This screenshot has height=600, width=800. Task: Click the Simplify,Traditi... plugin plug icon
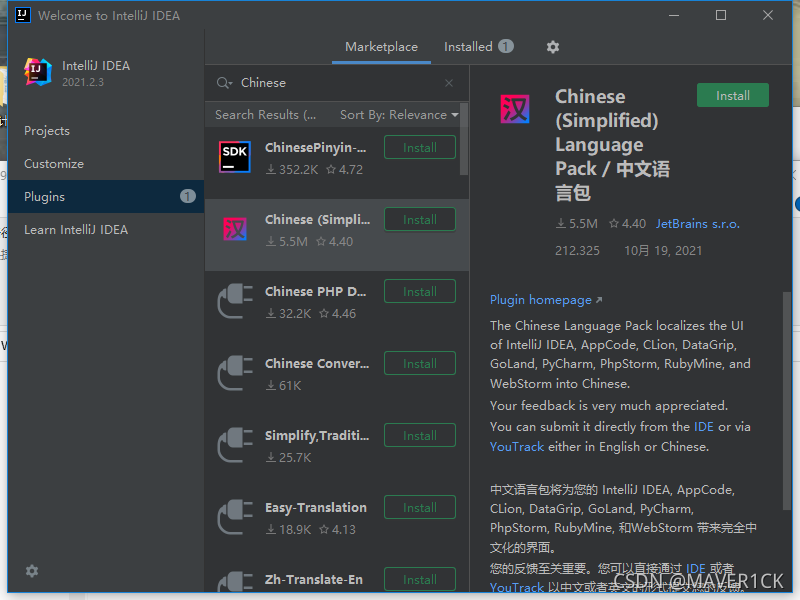click(235, 445)
